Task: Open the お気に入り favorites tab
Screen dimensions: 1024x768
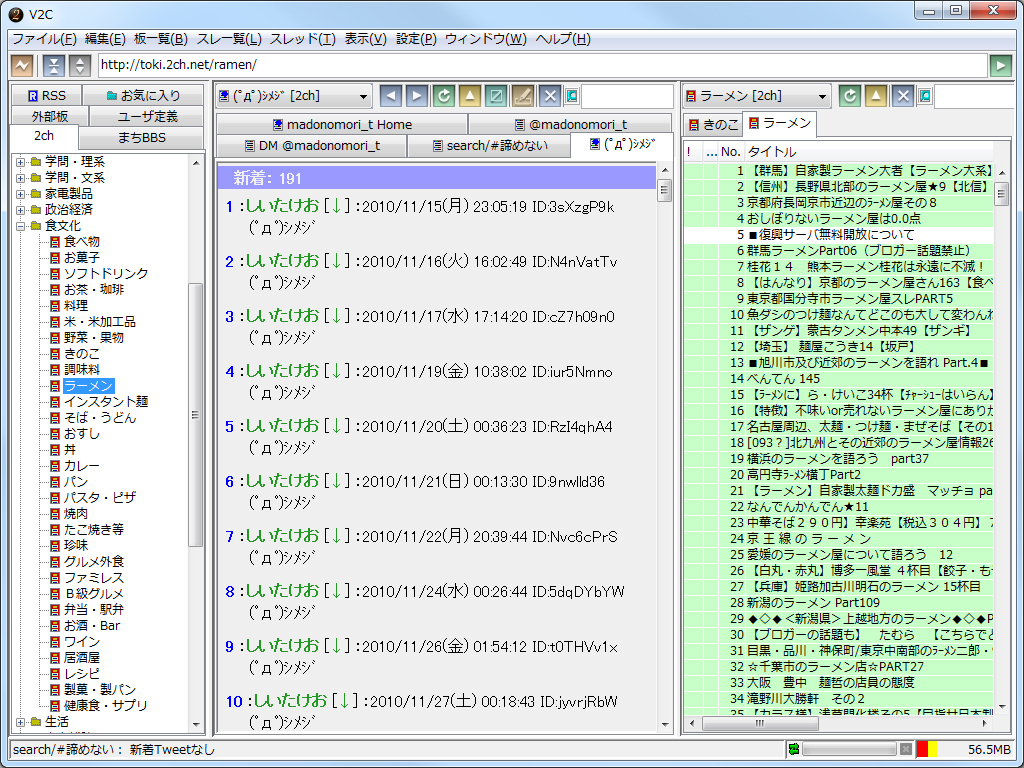Action: pos(143,95)
